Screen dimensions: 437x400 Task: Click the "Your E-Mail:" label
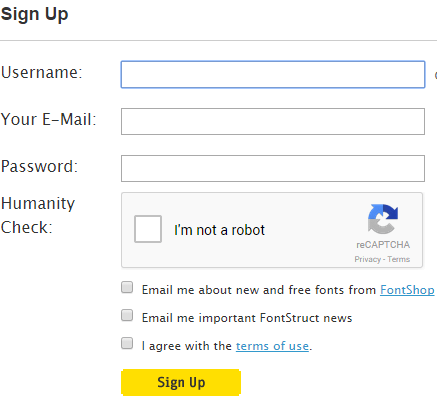(49, 119)
